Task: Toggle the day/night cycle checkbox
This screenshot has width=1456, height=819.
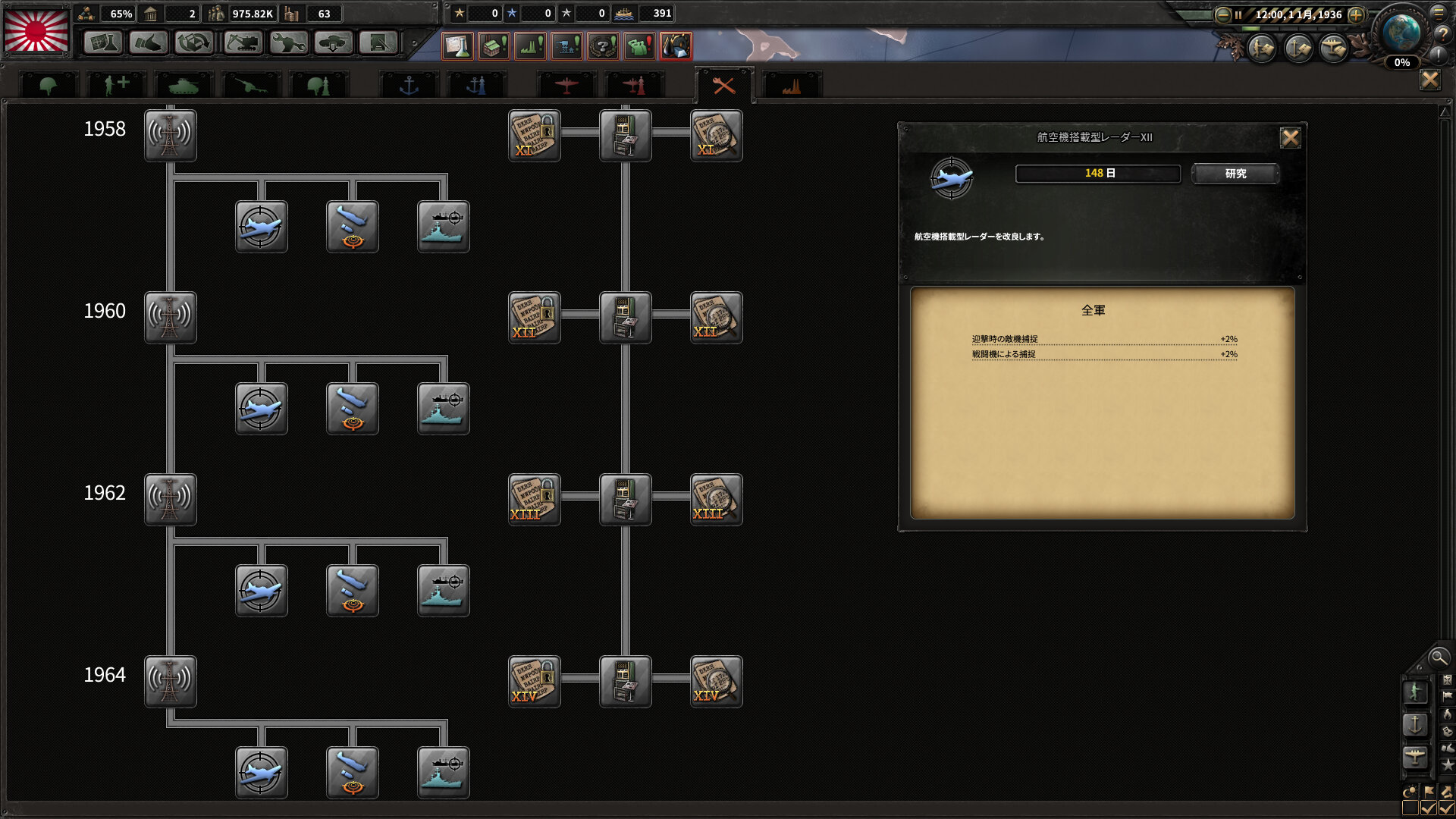Action: pos(1410,808)
